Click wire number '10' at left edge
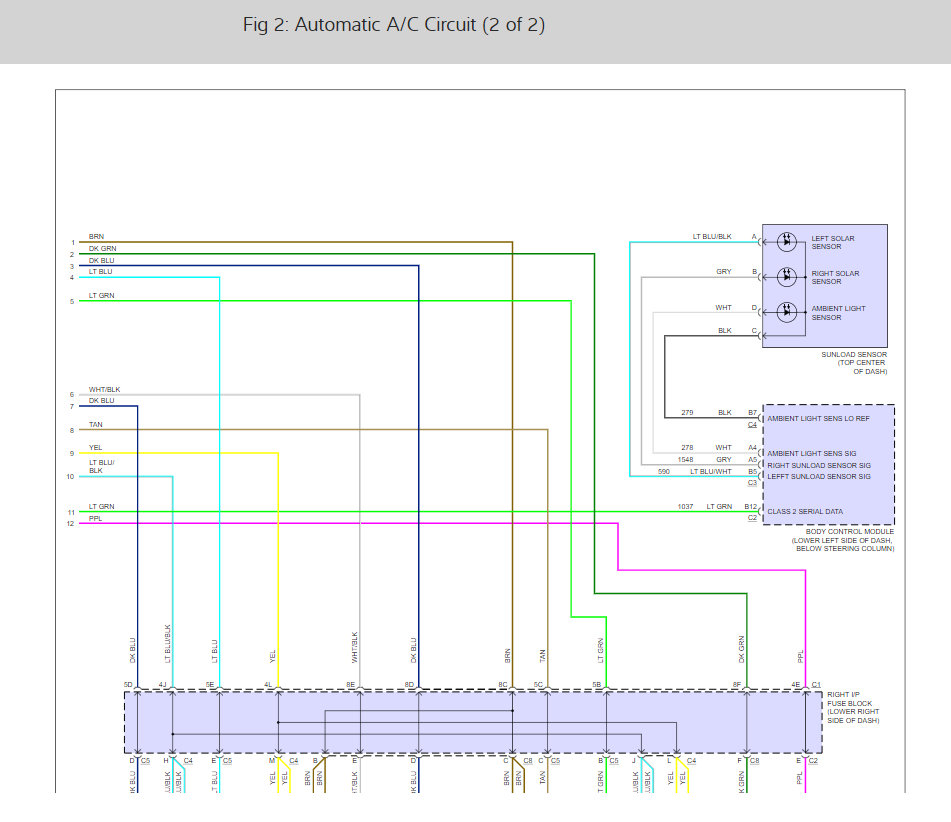The height and width of the screenshot is (822, 951). [70, 477]
